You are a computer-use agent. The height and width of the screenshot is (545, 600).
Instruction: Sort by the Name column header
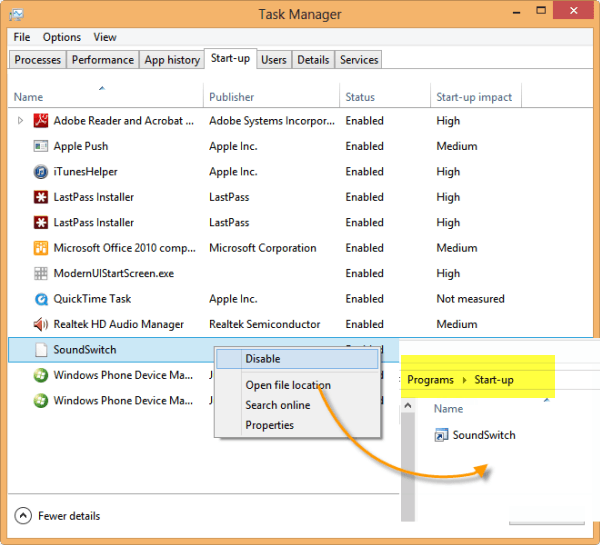(106, 96)
